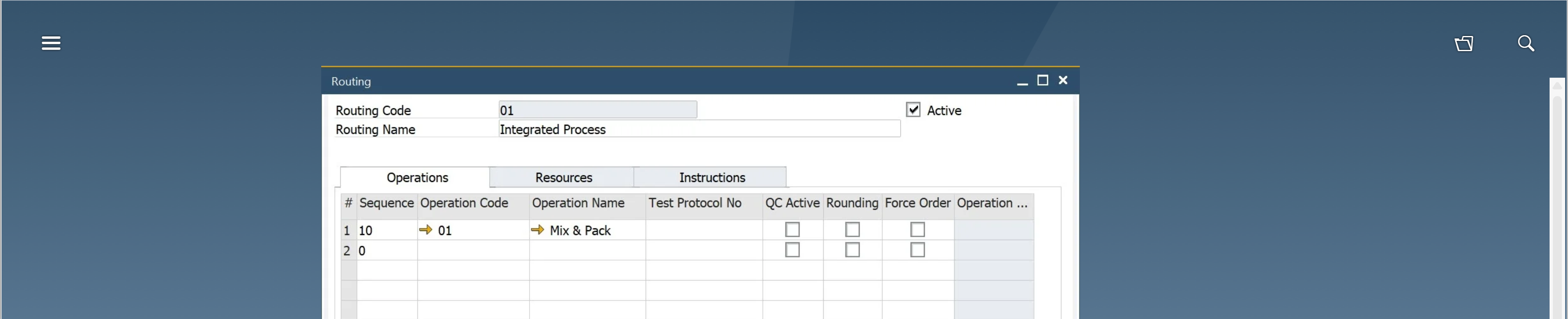
Task: Click the Operation Code column header
Action: (x=473, y=203)
